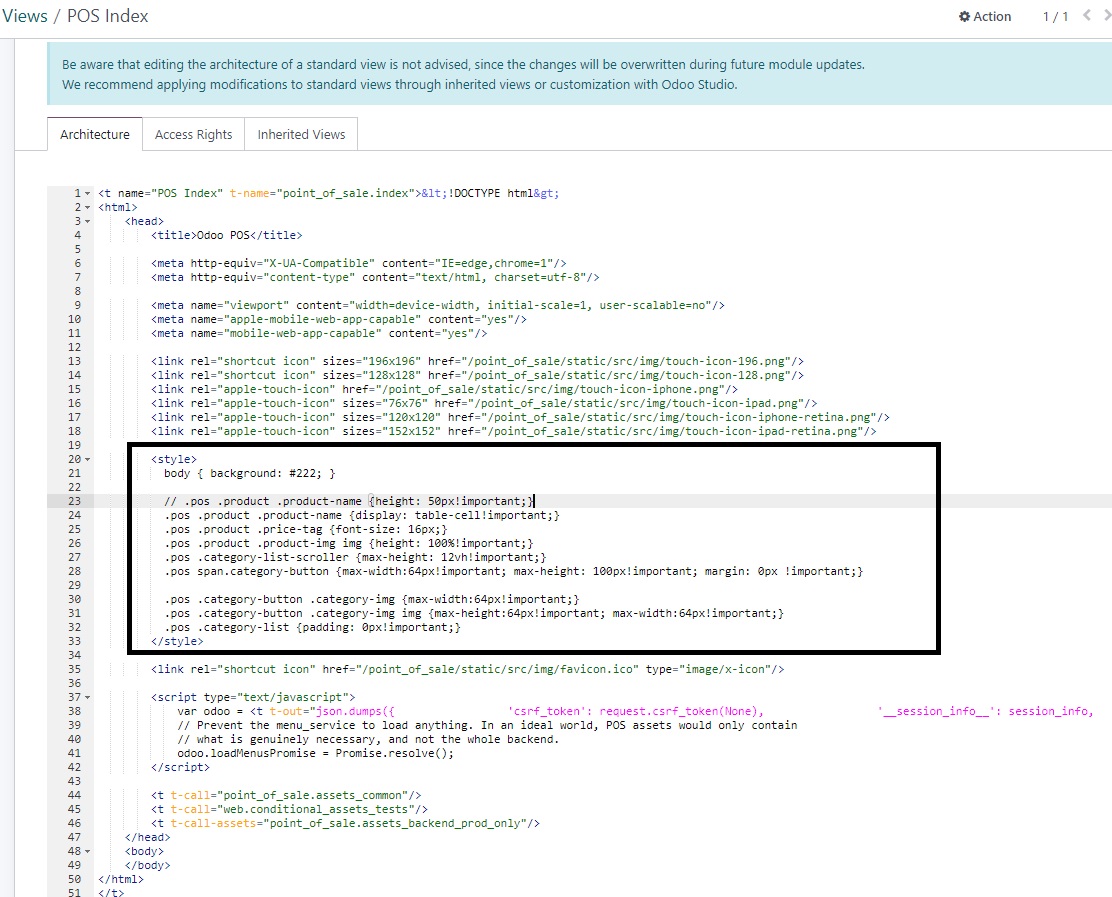Click line number 35 in the gutter

[74, 669]
